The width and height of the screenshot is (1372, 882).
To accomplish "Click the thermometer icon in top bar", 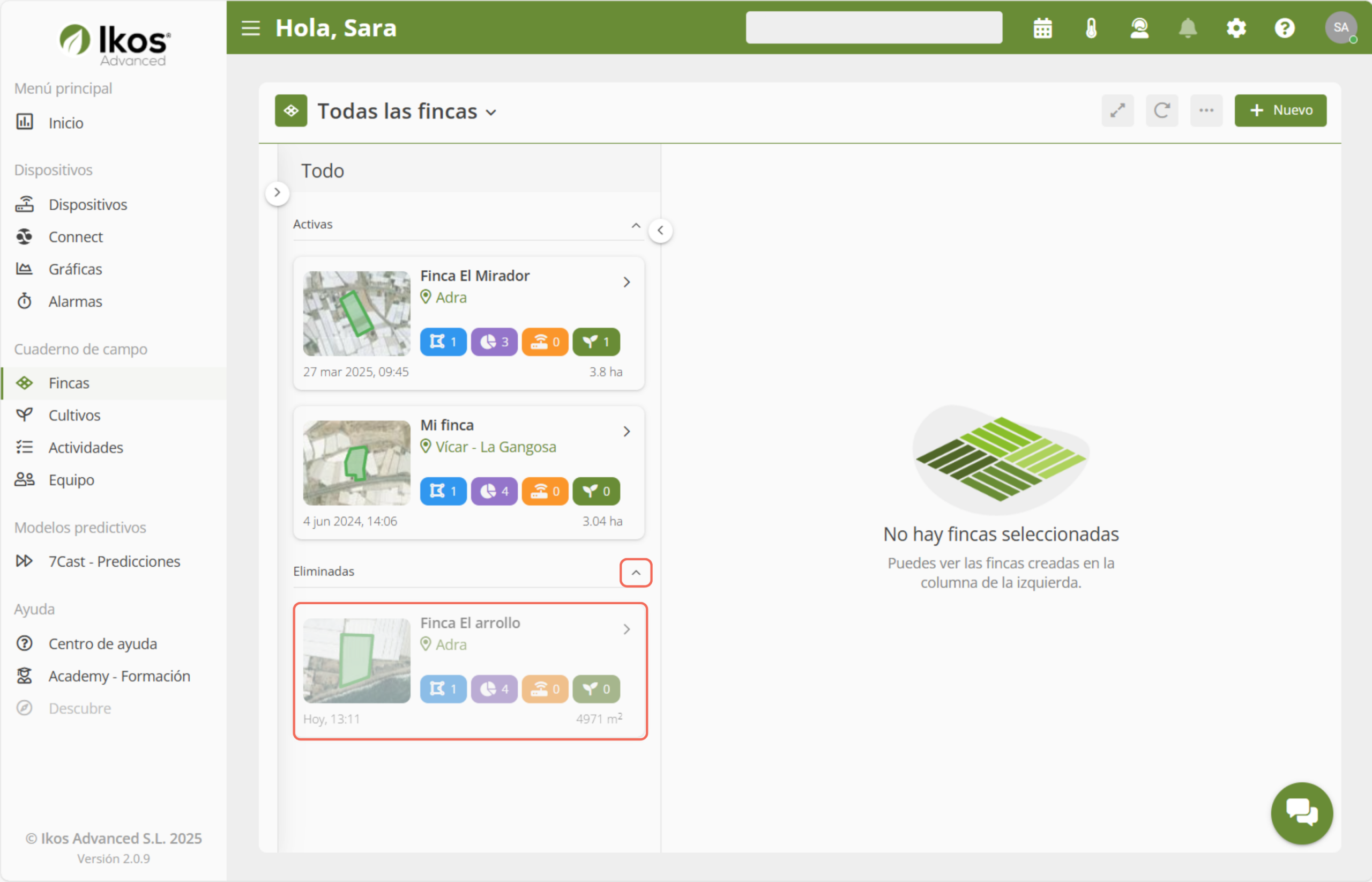I will coord(1091,28).
